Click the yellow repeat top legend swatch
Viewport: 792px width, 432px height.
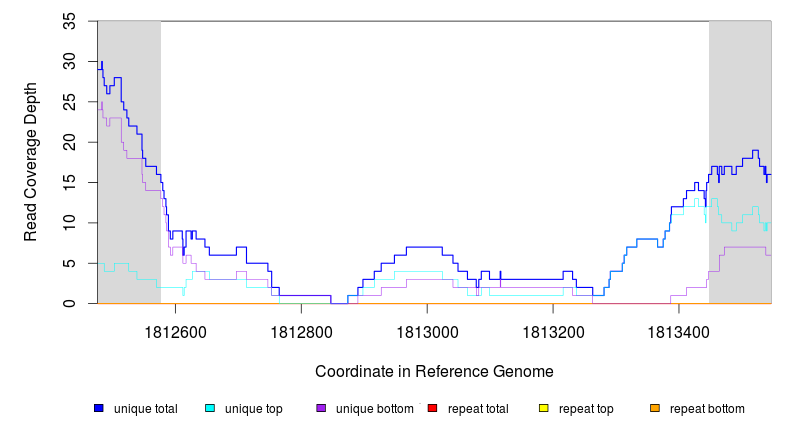tap(544, 409)
